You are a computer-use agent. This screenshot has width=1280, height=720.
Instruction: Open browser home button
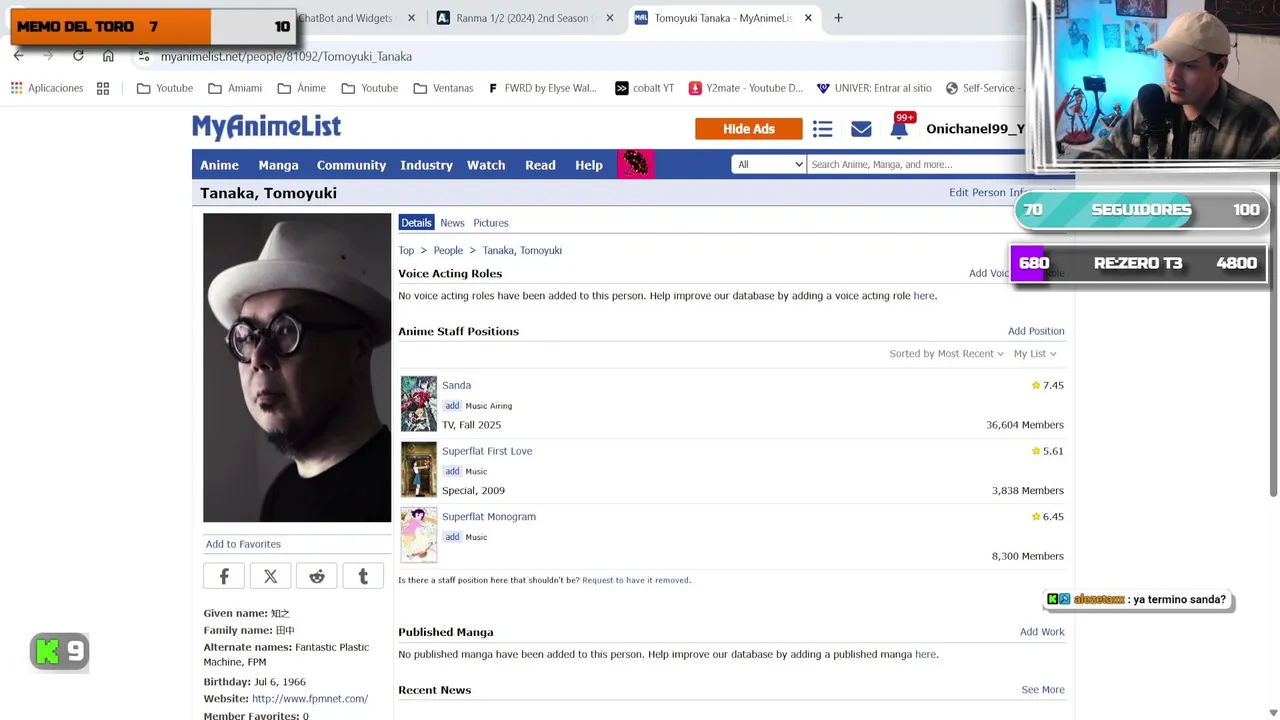108,56
